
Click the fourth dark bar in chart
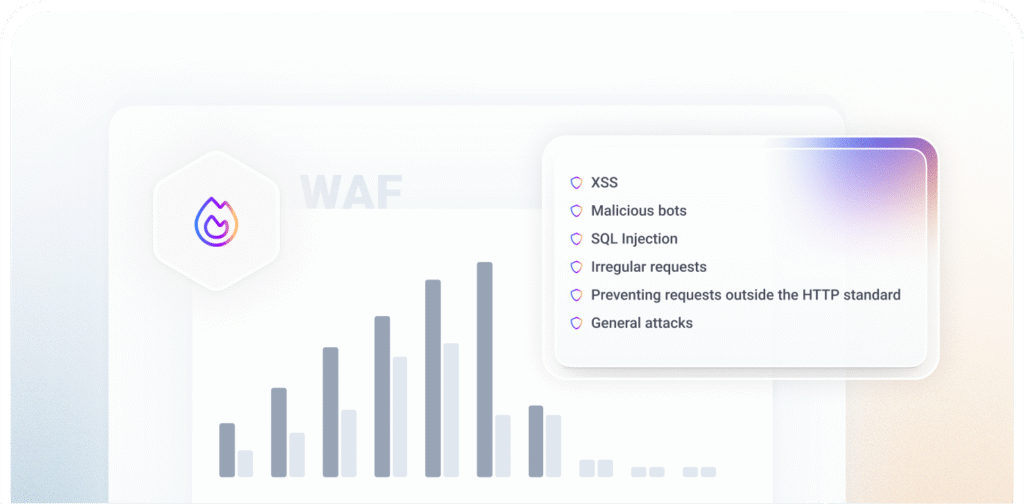click(382, 396)
